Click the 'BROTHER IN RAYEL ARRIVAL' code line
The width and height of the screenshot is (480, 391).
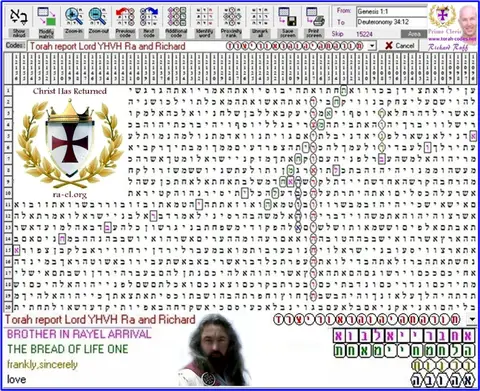click(x=79, y=334)
